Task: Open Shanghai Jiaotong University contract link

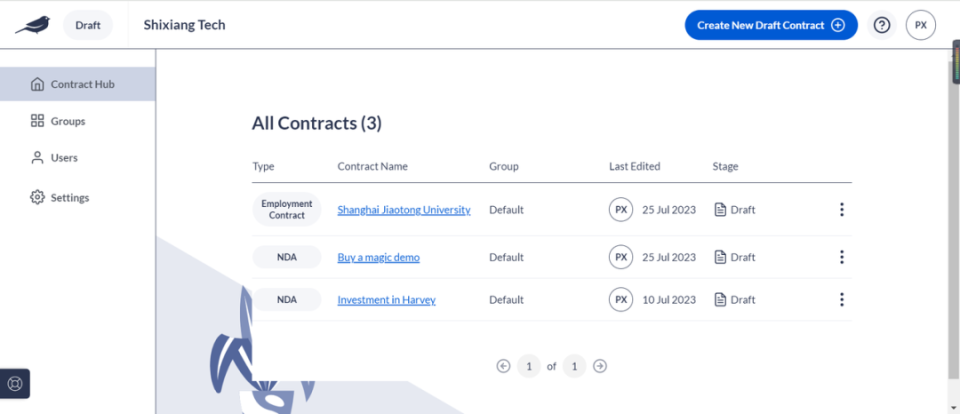Action: 404,210
